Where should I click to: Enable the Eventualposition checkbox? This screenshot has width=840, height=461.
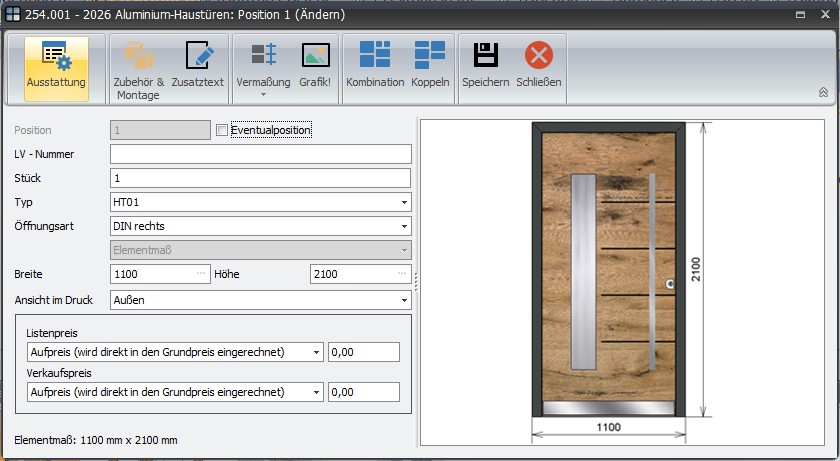click(x=222, y=130)
